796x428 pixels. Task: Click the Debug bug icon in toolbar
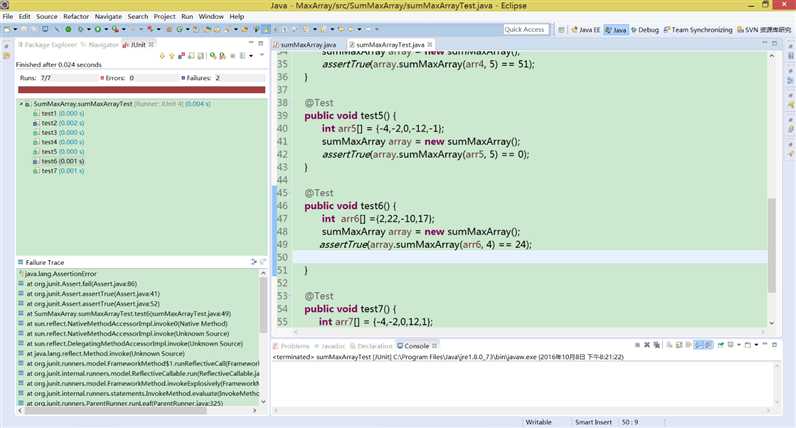81,29
